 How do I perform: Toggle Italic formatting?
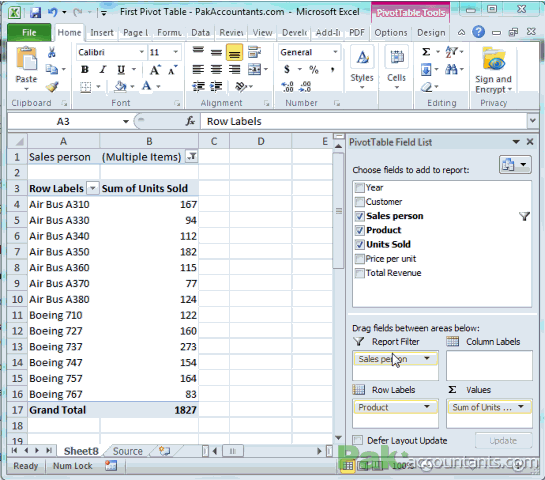tap(103, 70)
